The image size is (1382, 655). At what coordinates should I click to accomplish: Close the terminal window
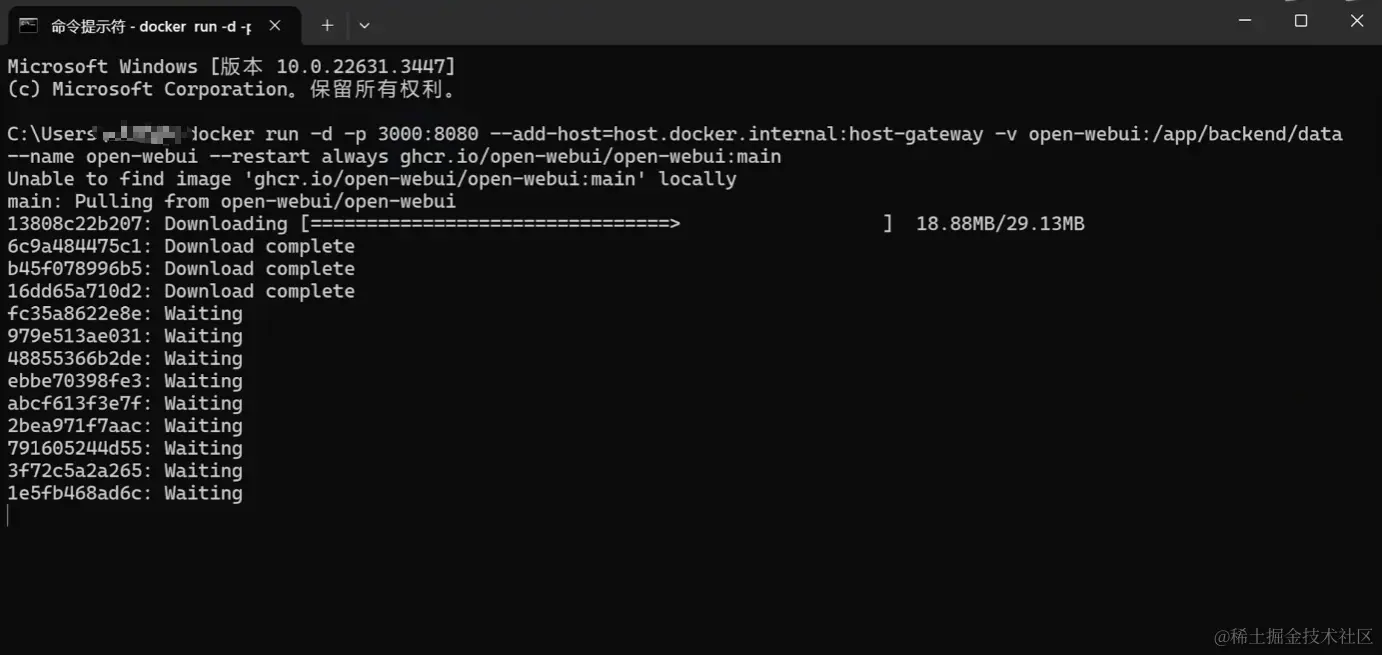[x=1357, y=20]
